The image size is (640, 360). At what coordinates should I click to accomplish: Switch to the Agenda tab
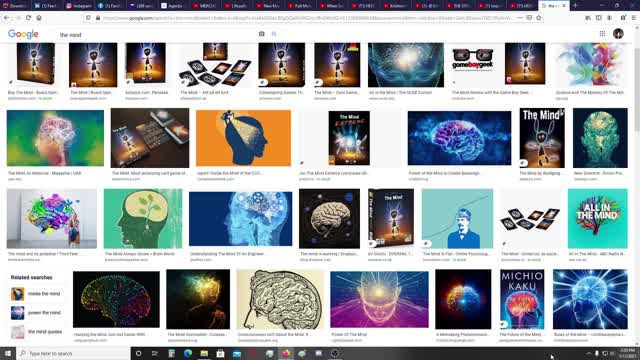click(171, 6)
